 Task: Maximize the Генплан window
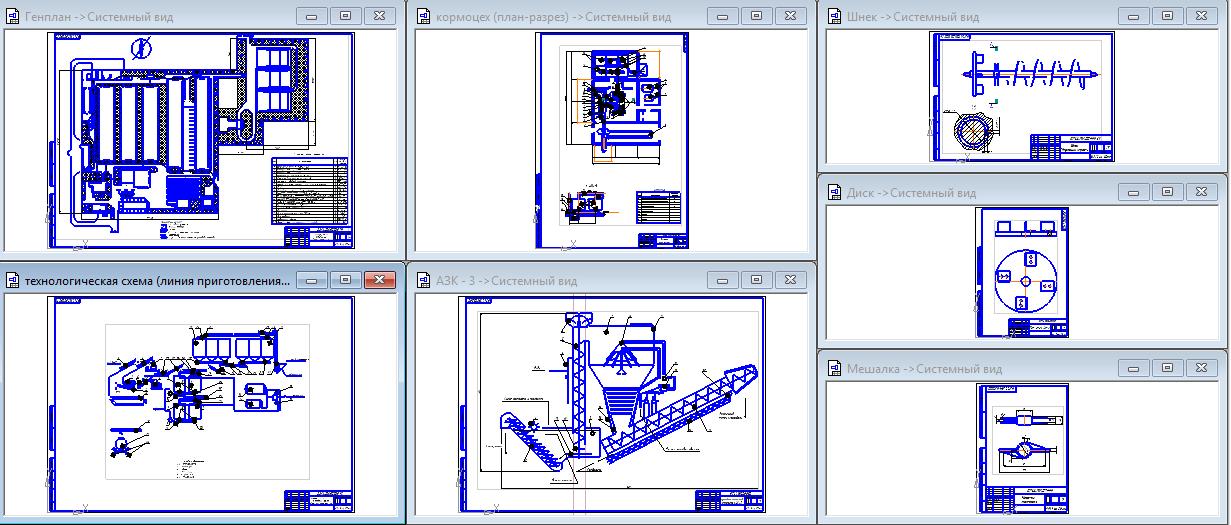pyautogui.click(x=346, y=16)
